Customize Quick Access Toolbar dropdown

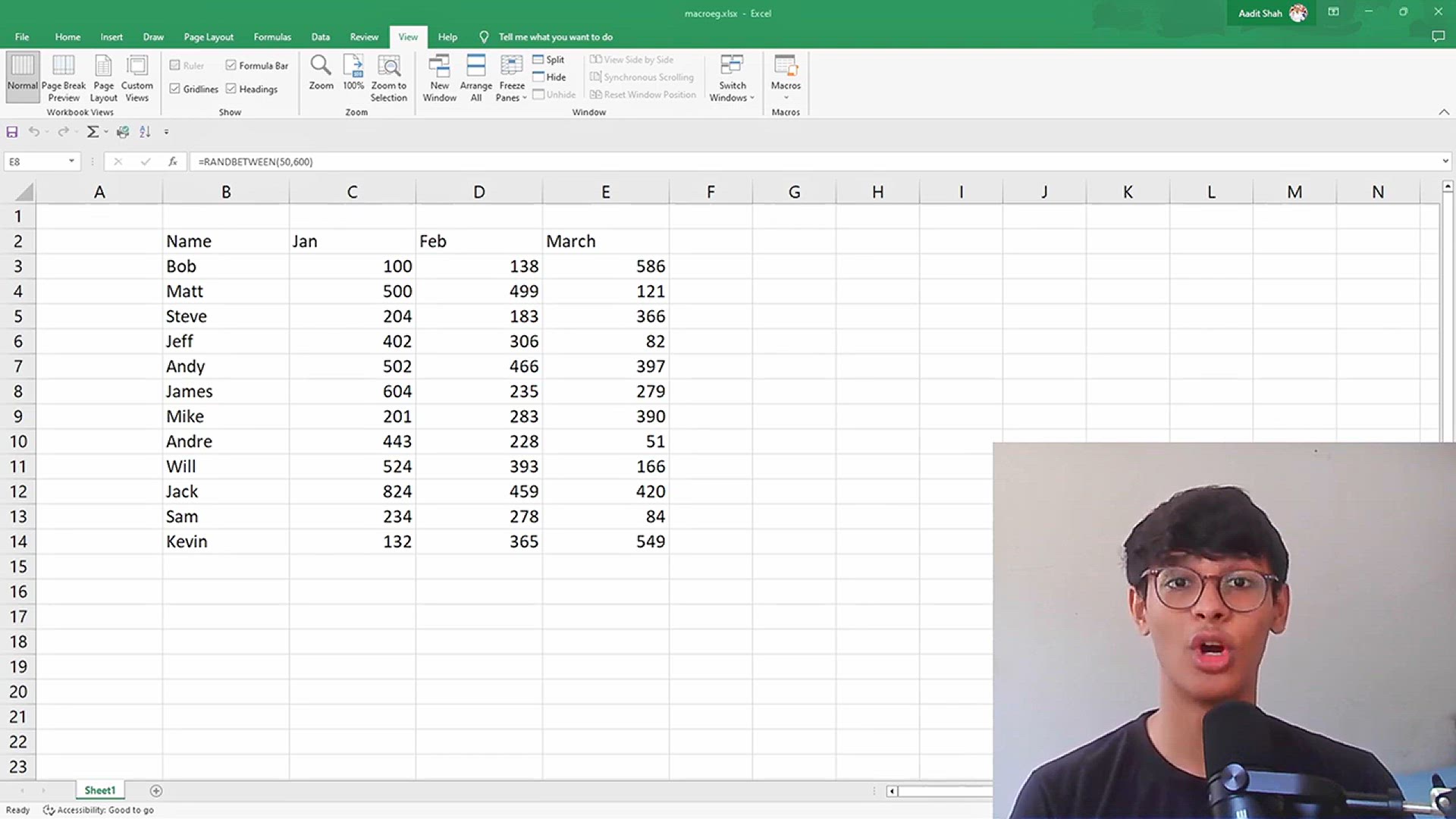coord(166,132)
